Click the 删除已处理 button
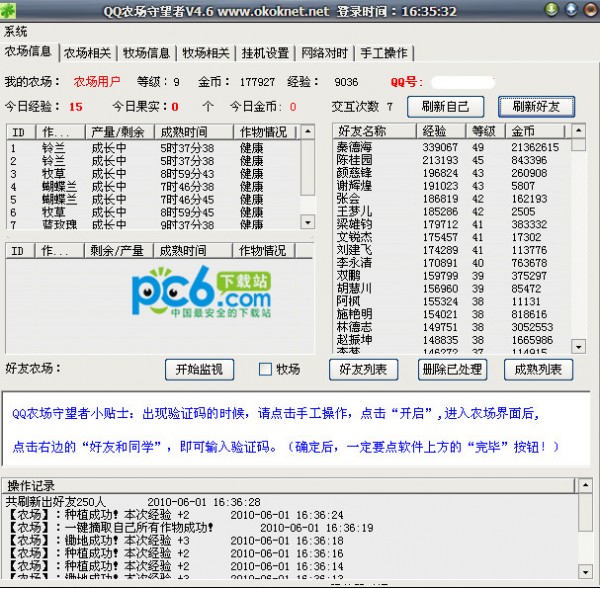The image size is (600, 589). coord(452,369)
